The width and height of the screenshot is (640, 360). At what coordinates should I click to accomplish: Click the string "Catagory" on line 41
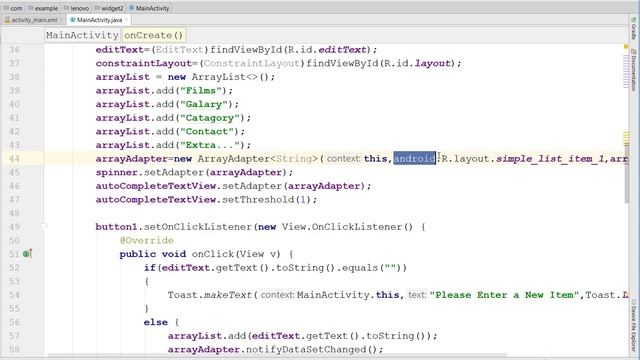[210, 118]
